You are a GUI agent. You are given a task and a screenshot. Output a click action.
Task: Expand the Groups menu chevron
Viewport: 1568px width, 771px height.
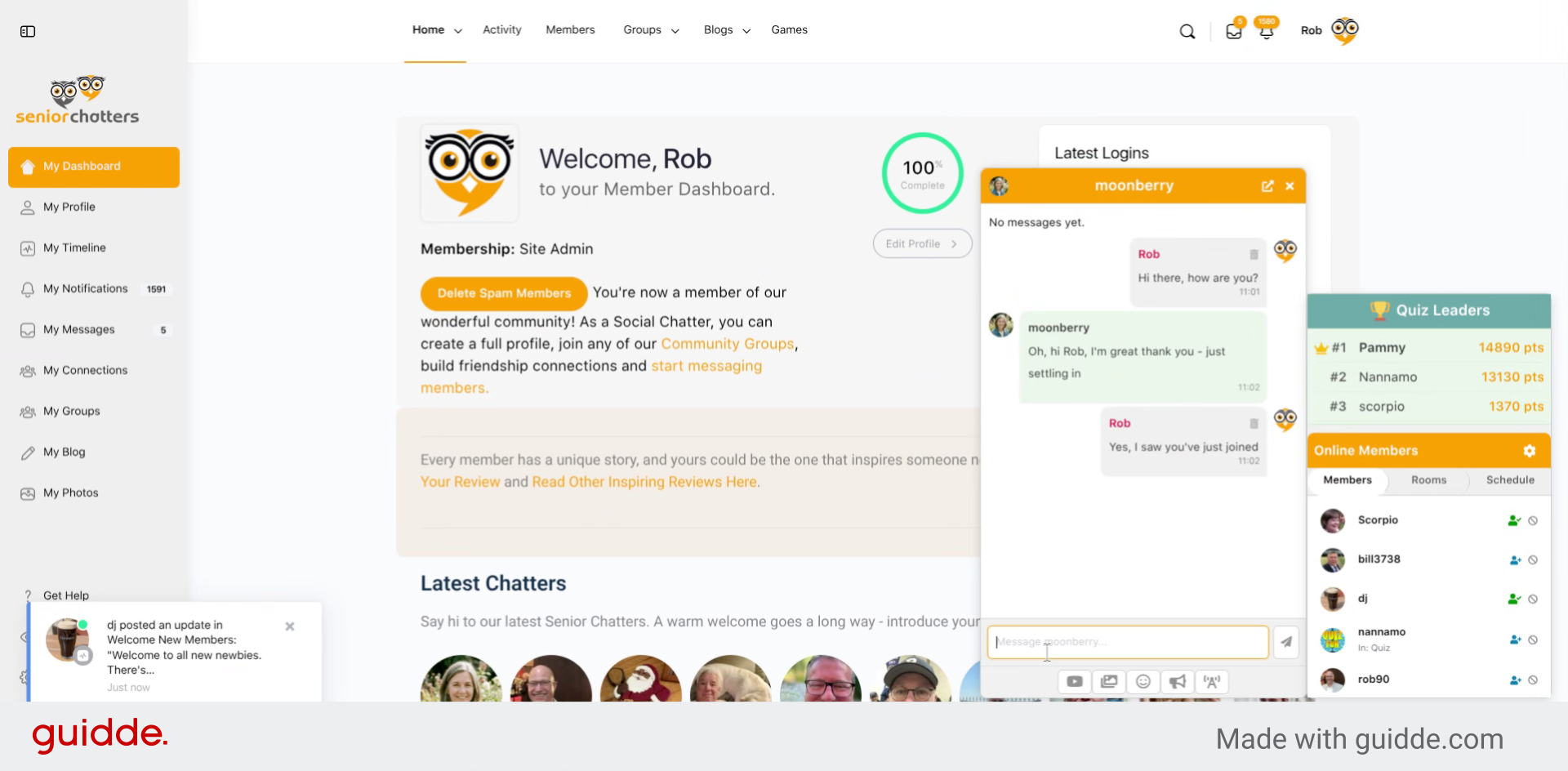[x=675, y=31]
